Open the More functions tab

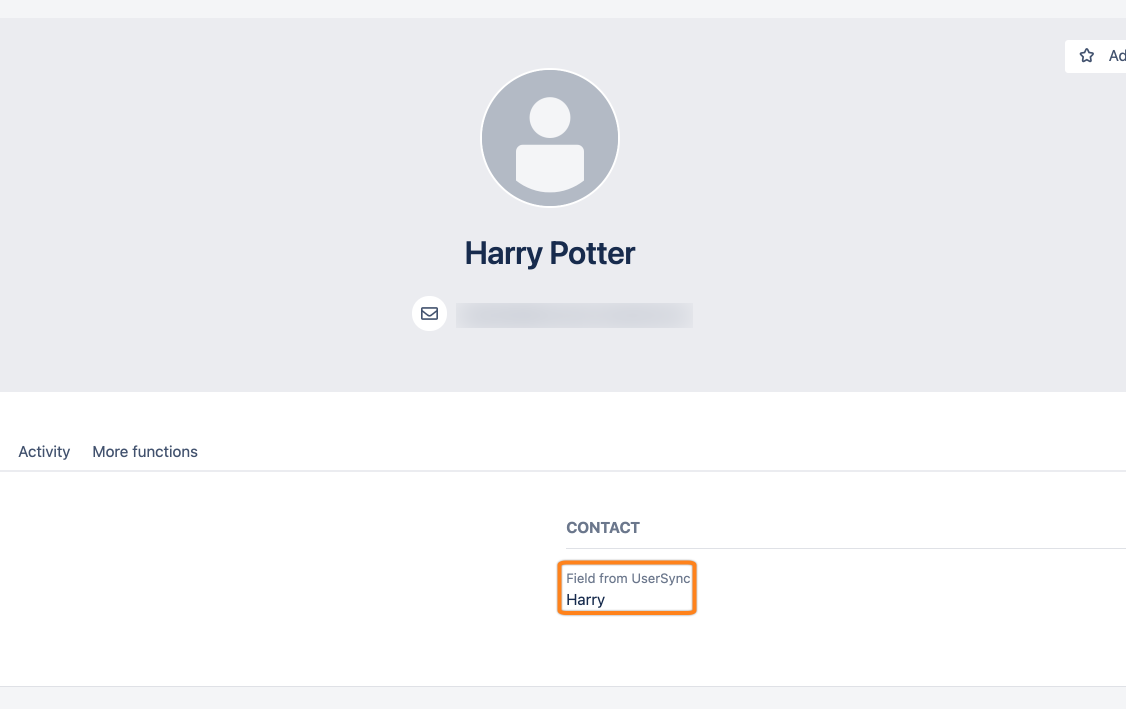(145, 452)
